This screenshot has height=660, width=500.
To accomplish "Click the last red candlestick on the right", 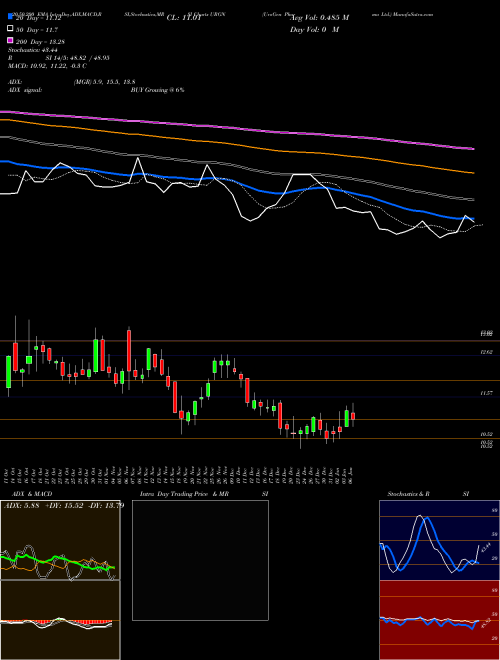I will pyautogui.click(x=353, y=416).
